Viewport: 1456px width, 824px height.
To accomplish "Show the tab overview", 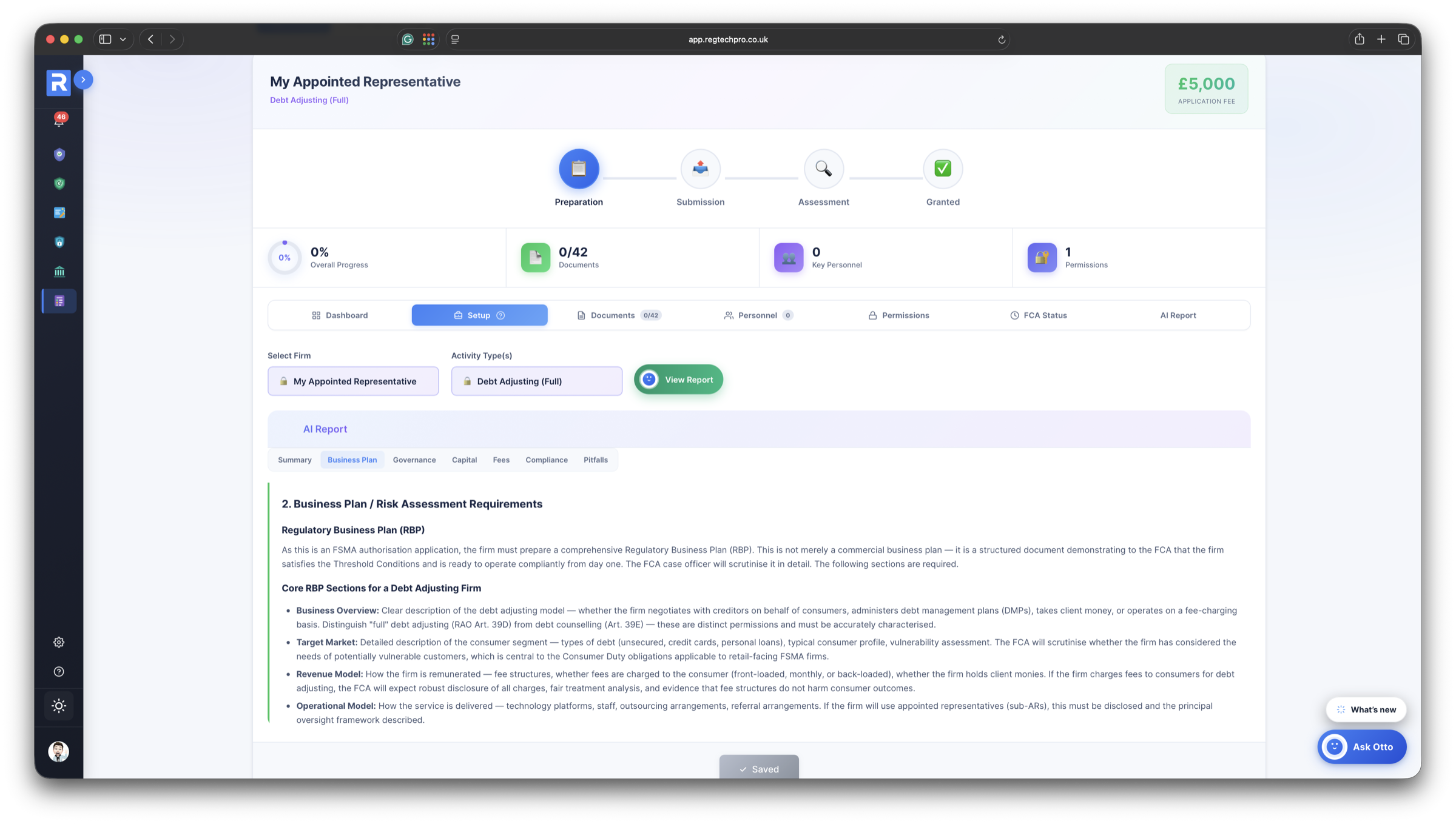I will [1404, 39].
